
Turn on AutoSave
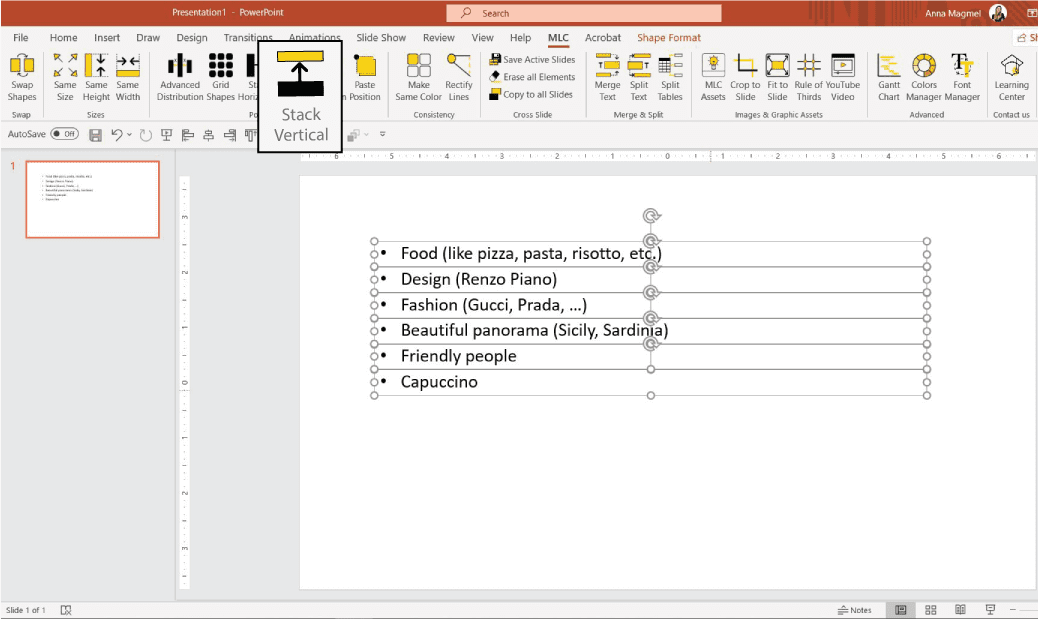coord(66,133)
